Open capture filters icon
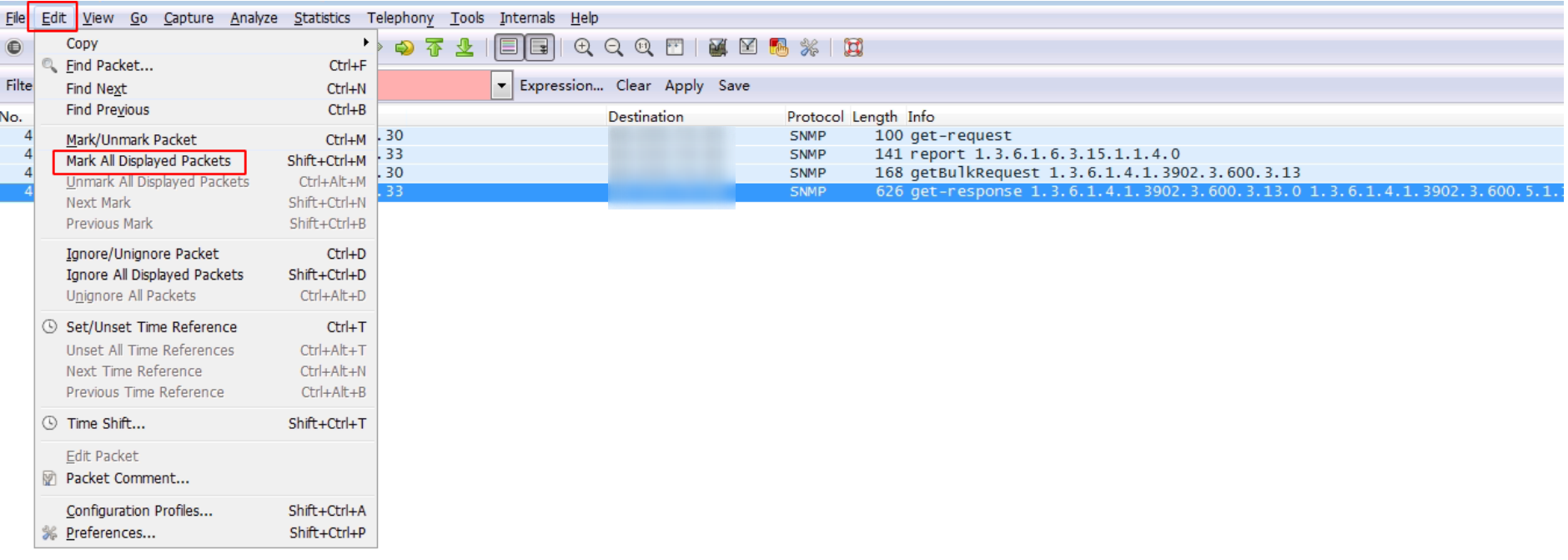The width and height of the screenshot is (1568, 560). coord(717,48)
